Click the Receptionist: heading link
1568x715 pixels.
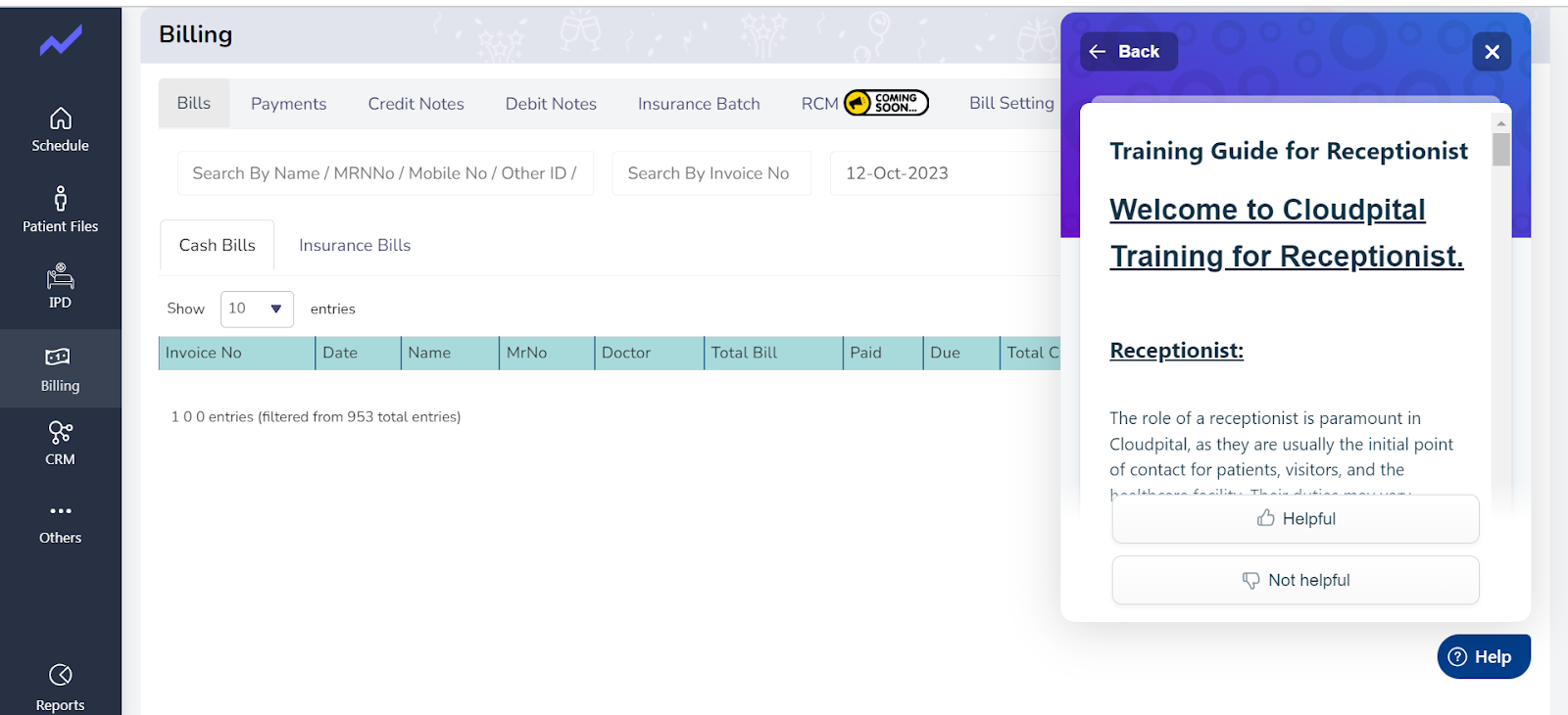[1176, 351]
